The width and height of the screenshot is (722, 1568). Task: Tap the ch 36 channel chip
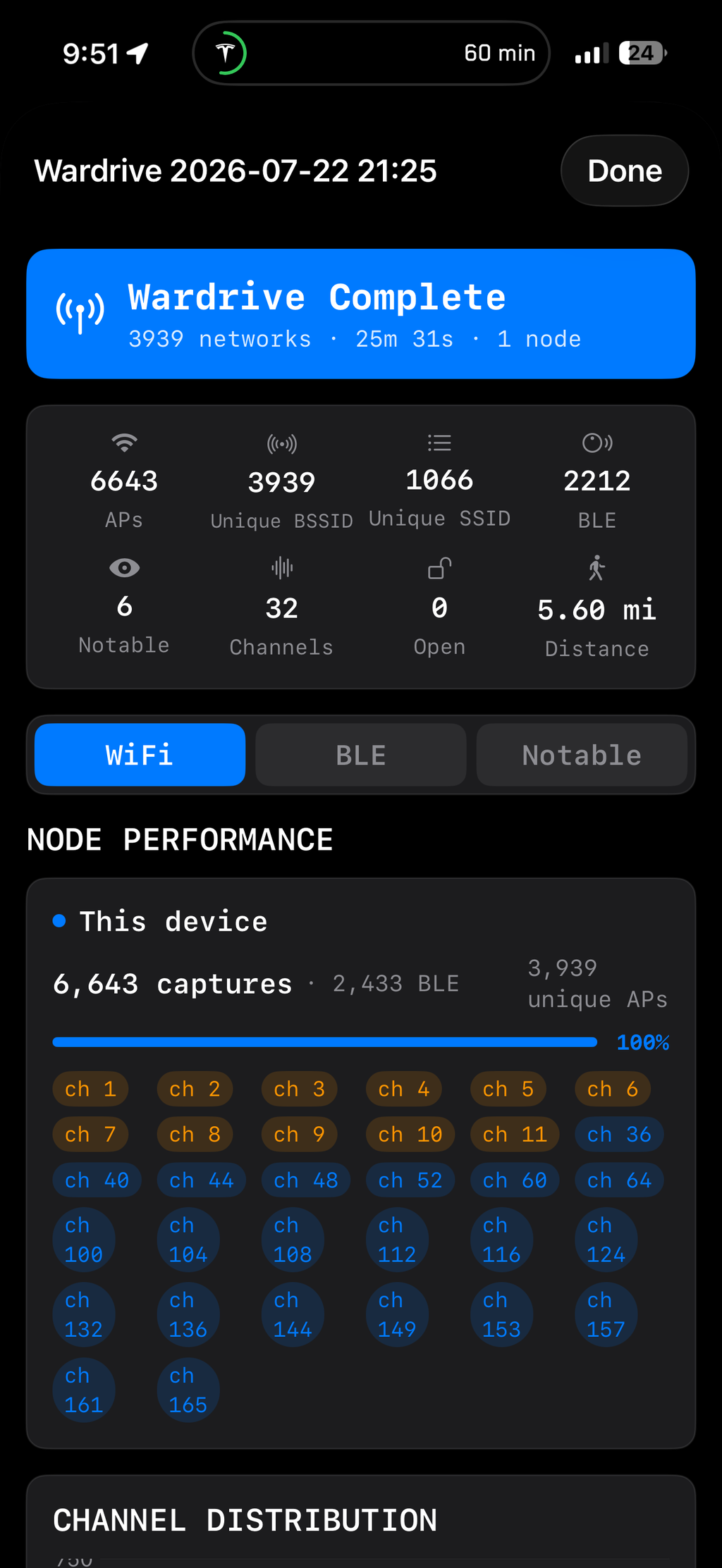(619, 1135)
